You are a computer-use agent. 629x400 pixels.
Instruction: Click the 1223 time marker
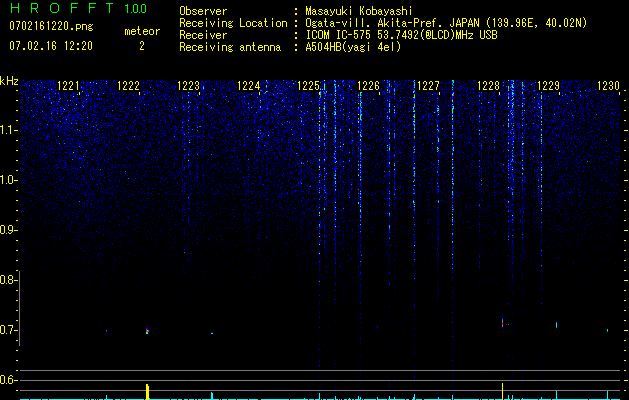click(189, 86)
